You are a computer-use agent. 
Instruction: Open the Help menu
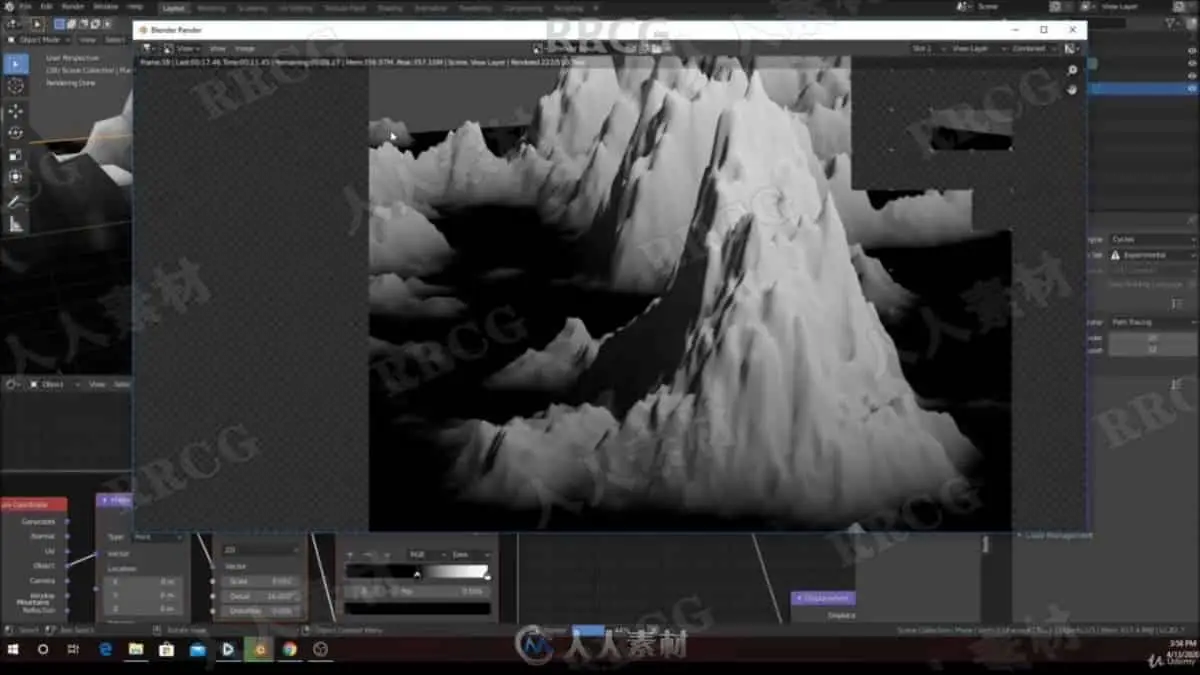(x=135, y=6)
